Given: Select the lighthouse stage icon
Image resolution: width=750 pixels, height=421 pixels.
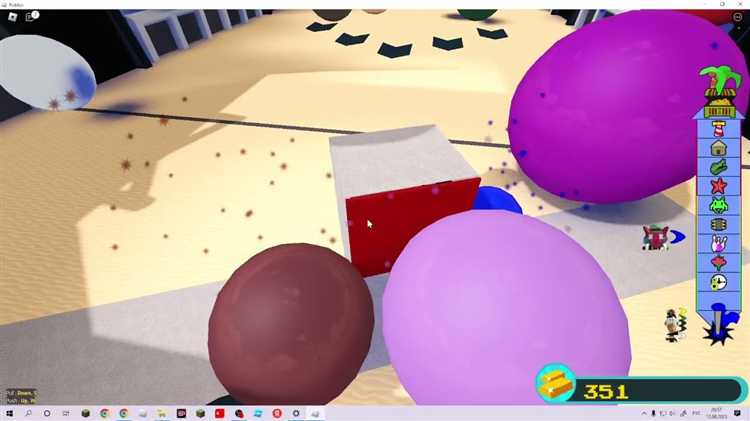Looking at the screenshot, I should tap(718, 129).
